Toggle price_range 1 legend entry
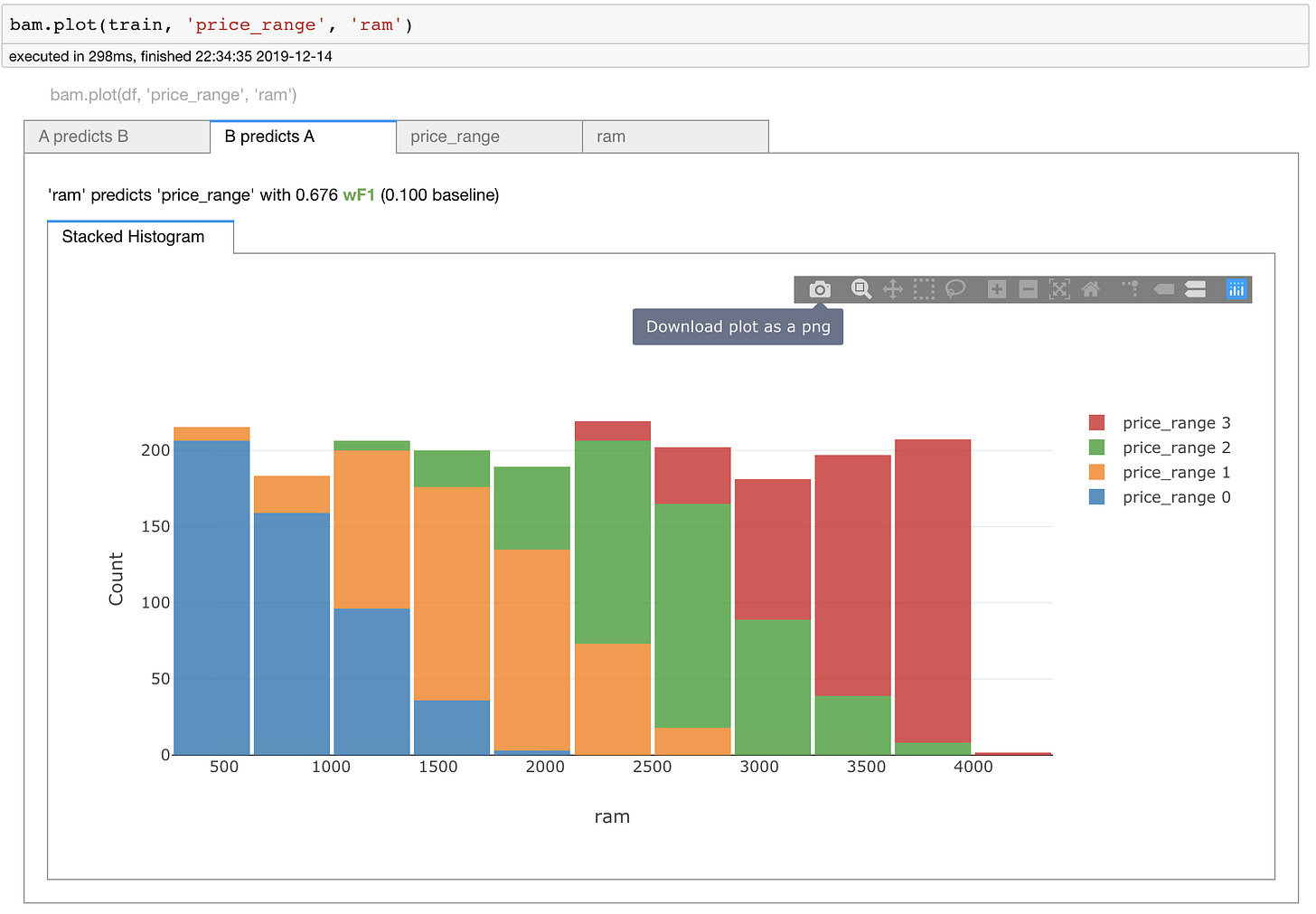The height and width of the screenshot is (914, 1316). [x=1160, y=472]
